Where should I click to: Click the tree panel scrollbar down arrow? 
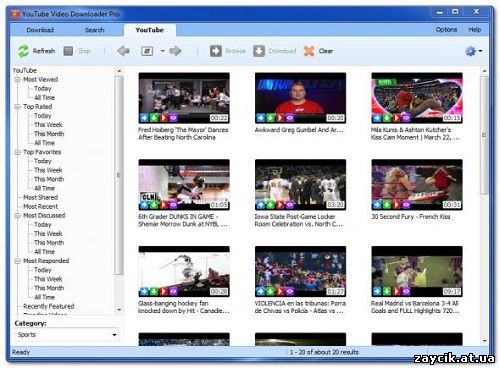[x=119, y=310]
